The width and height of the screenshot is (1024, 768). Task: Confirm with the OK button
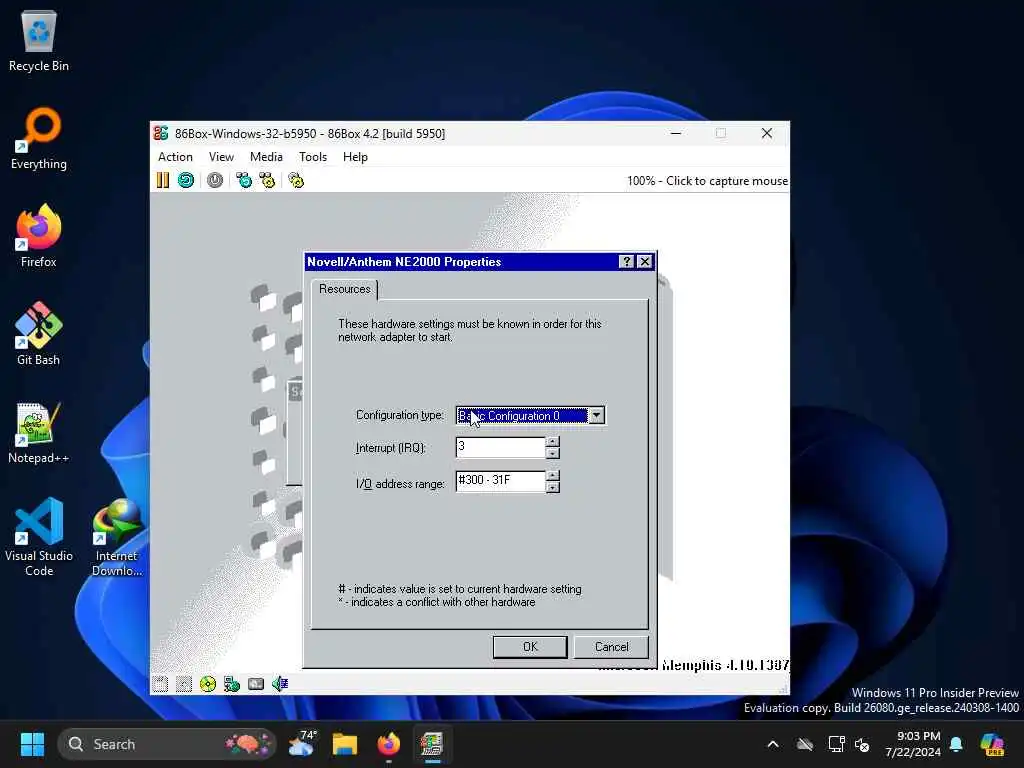[x=530, y=647]
